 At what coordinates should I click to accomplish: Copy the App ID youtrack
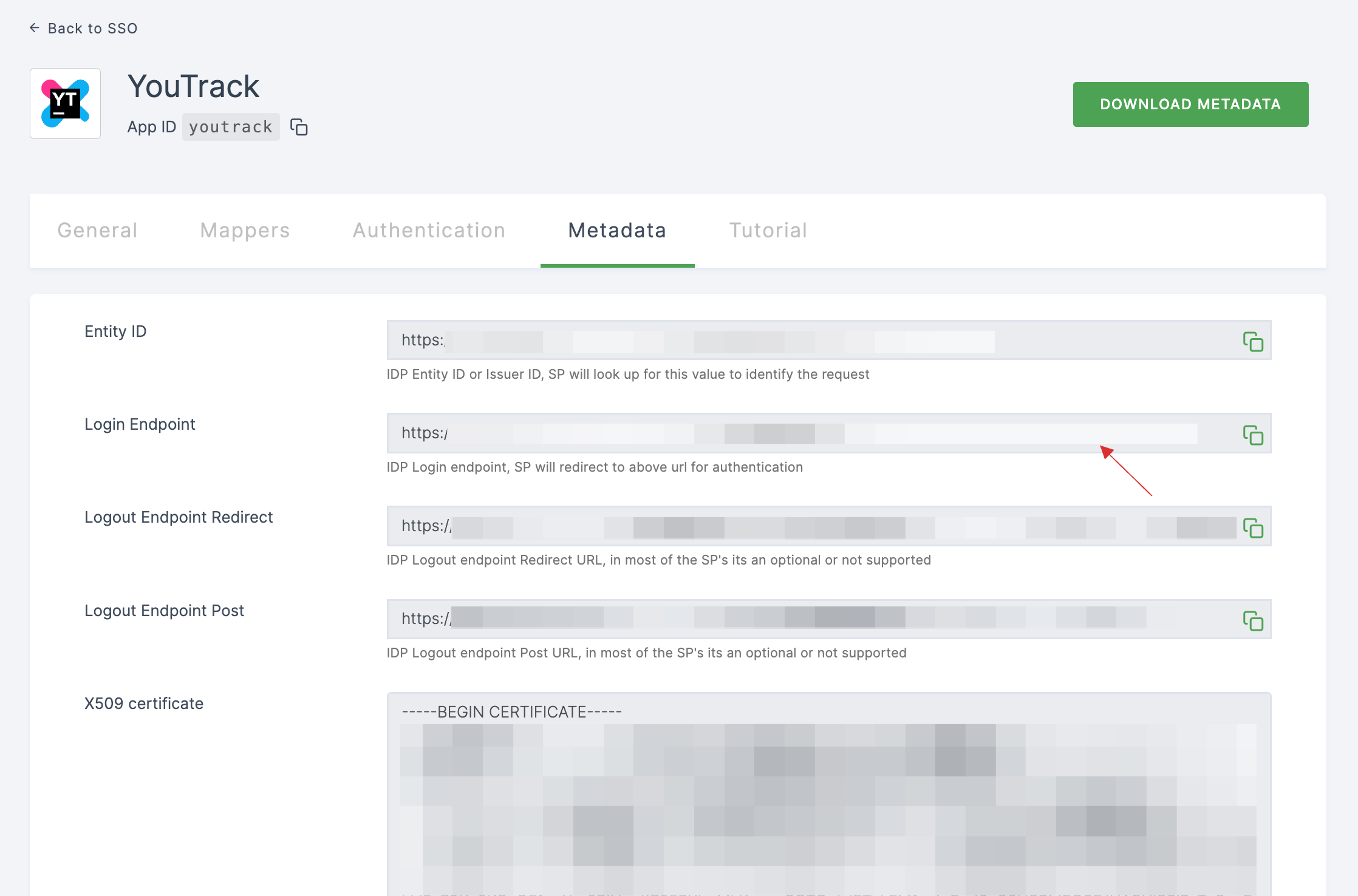[x=299, y=127]
